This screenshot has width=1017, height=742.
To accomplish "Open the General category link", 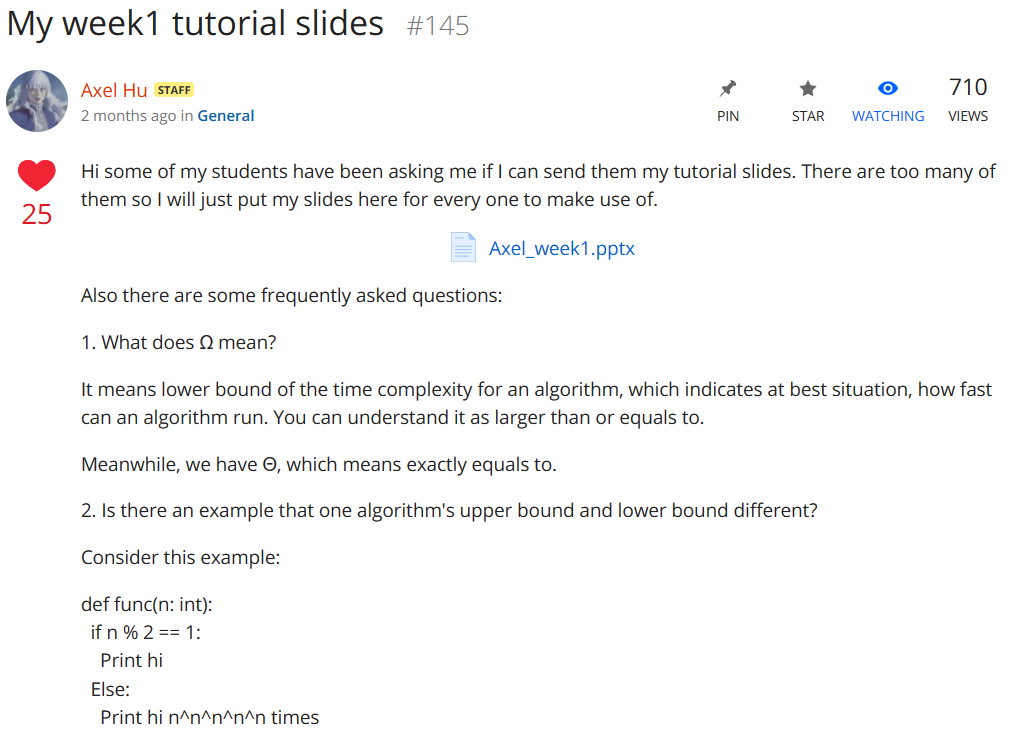I will pos(226,115).
